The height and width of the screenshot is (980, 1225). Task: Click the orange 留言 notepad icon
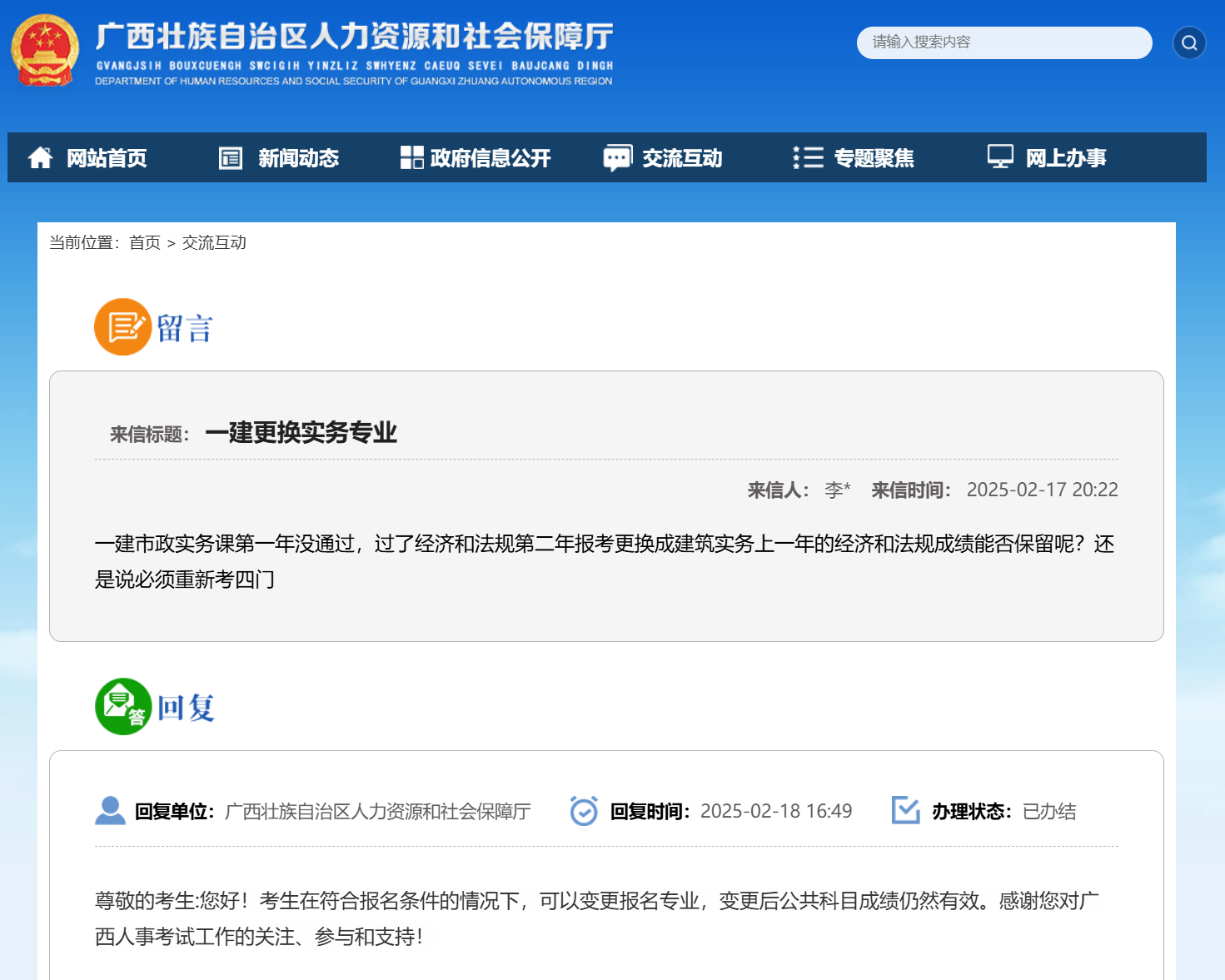tap(122, 327)
